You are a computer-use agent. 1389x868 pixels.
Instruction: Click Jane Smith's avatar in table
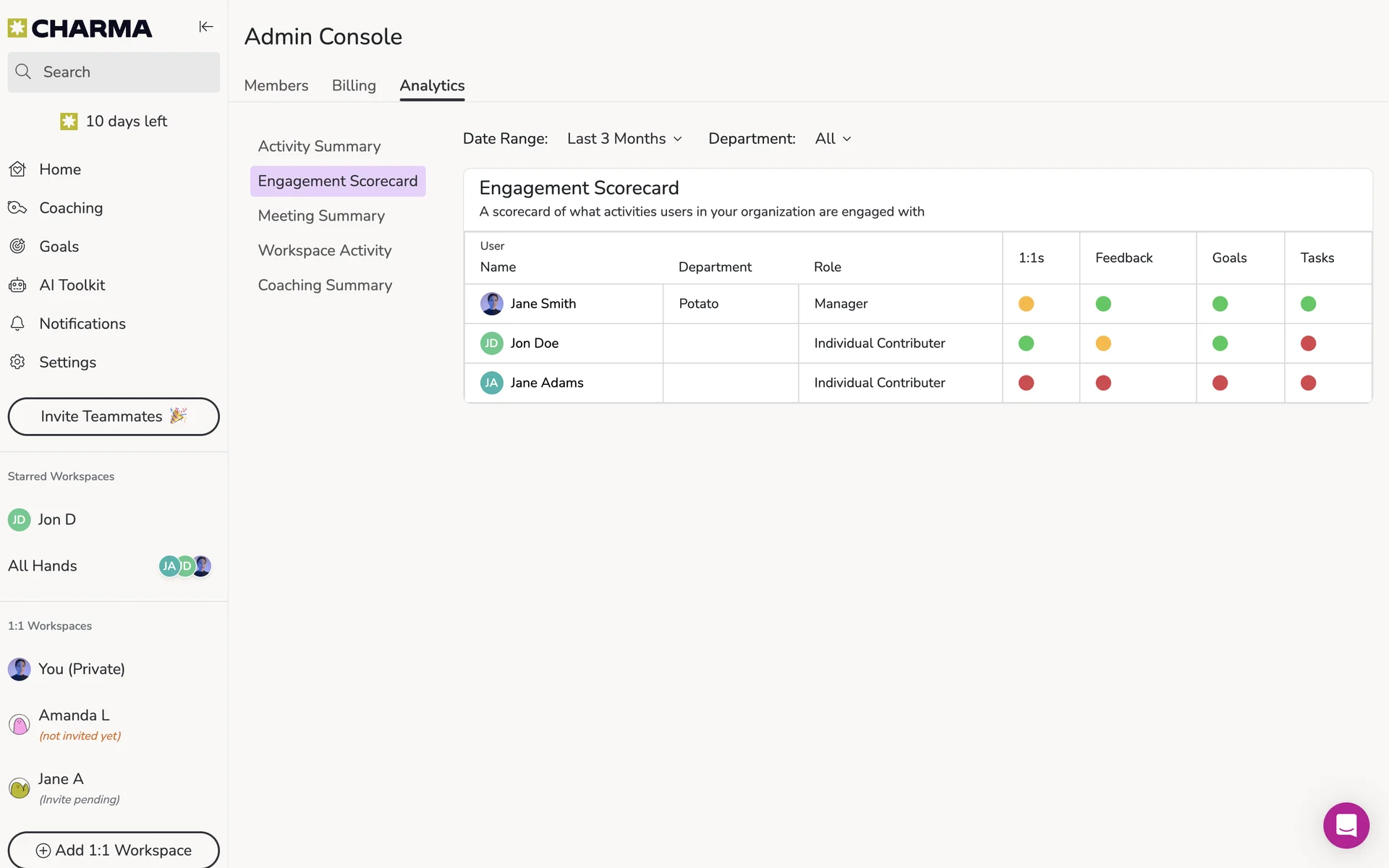[x=491, y=304]
